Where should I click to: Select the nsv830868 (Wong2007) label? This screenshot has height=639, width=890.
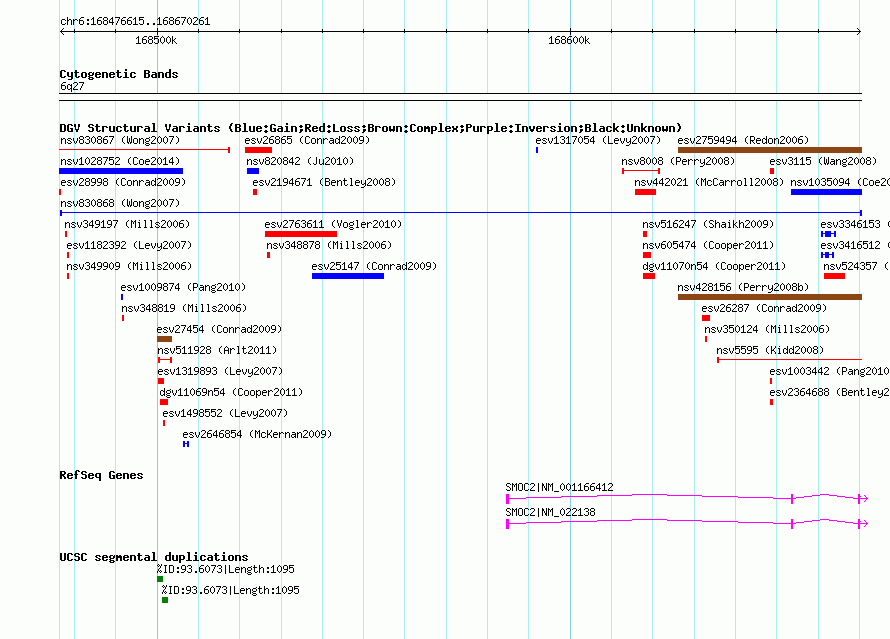pyautogui.click(x=120, y=203)
